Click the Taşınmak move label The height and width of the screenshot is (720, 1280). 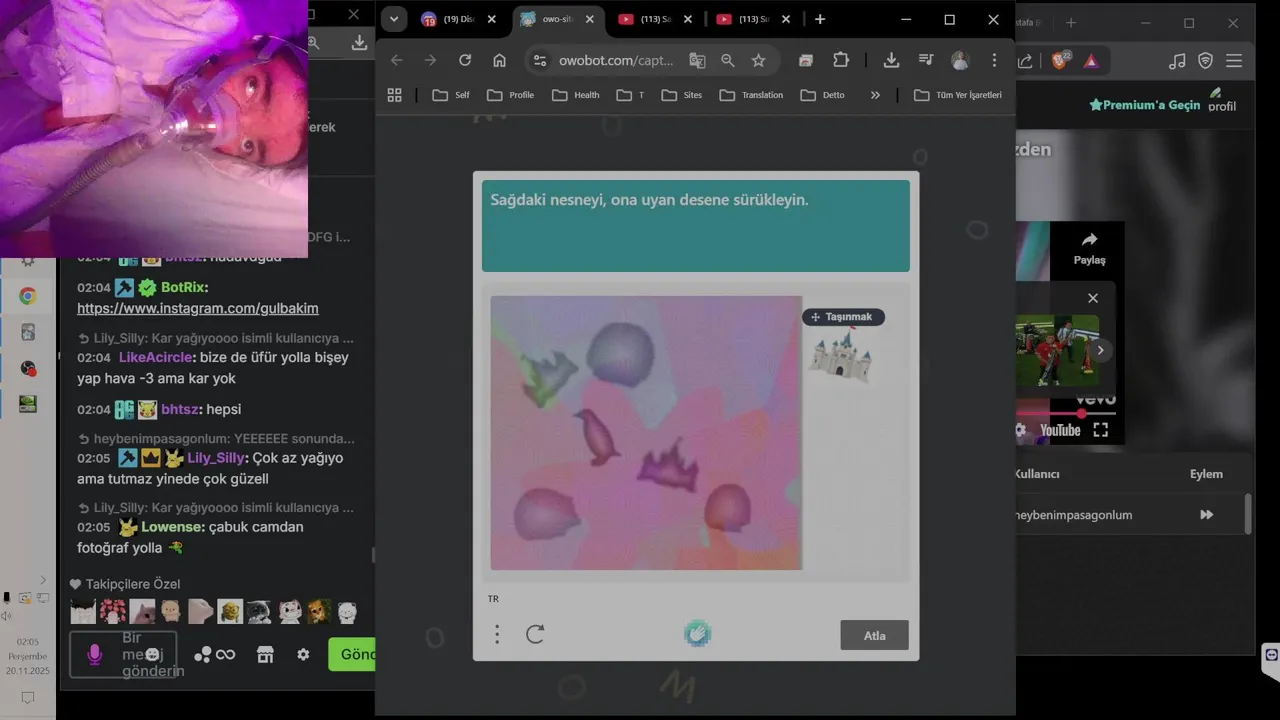[843, 317]
